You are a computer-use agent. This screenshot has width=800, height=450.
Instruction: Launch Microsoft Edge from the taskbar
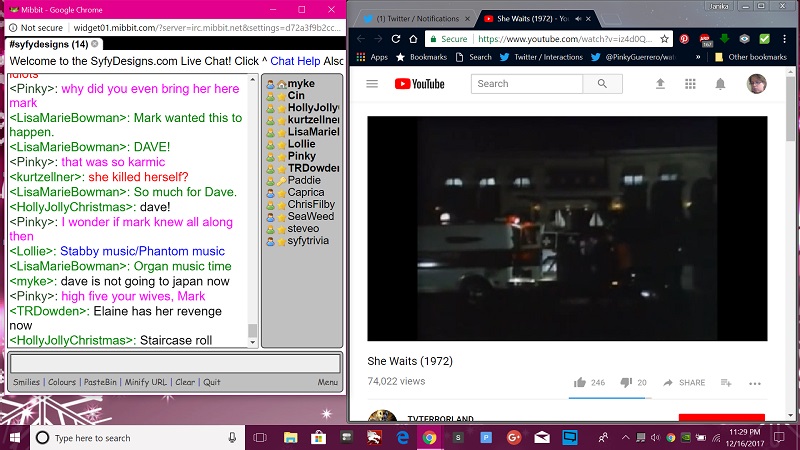[x=403, y=438]
